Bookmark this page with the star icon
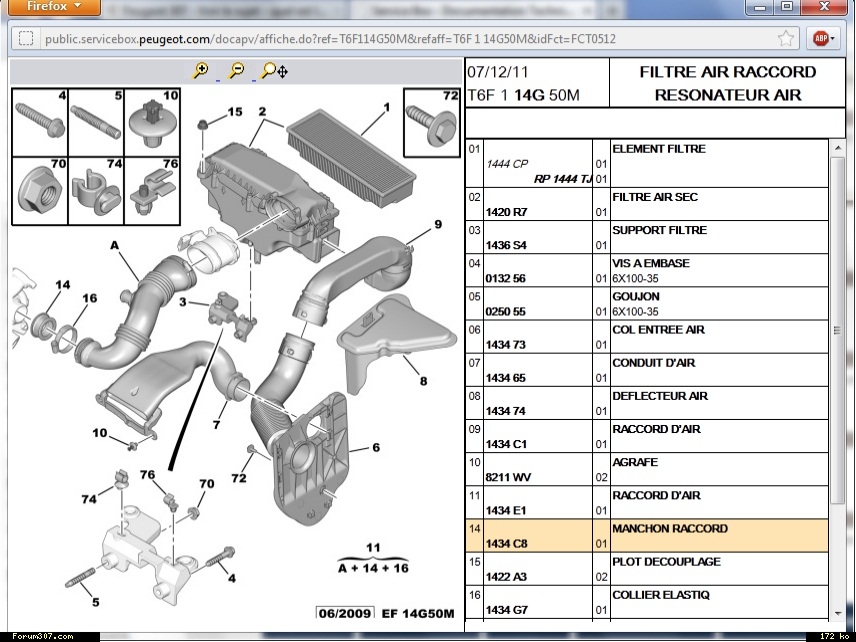This screenshot has height=642, width=856. tap(787, 39)
